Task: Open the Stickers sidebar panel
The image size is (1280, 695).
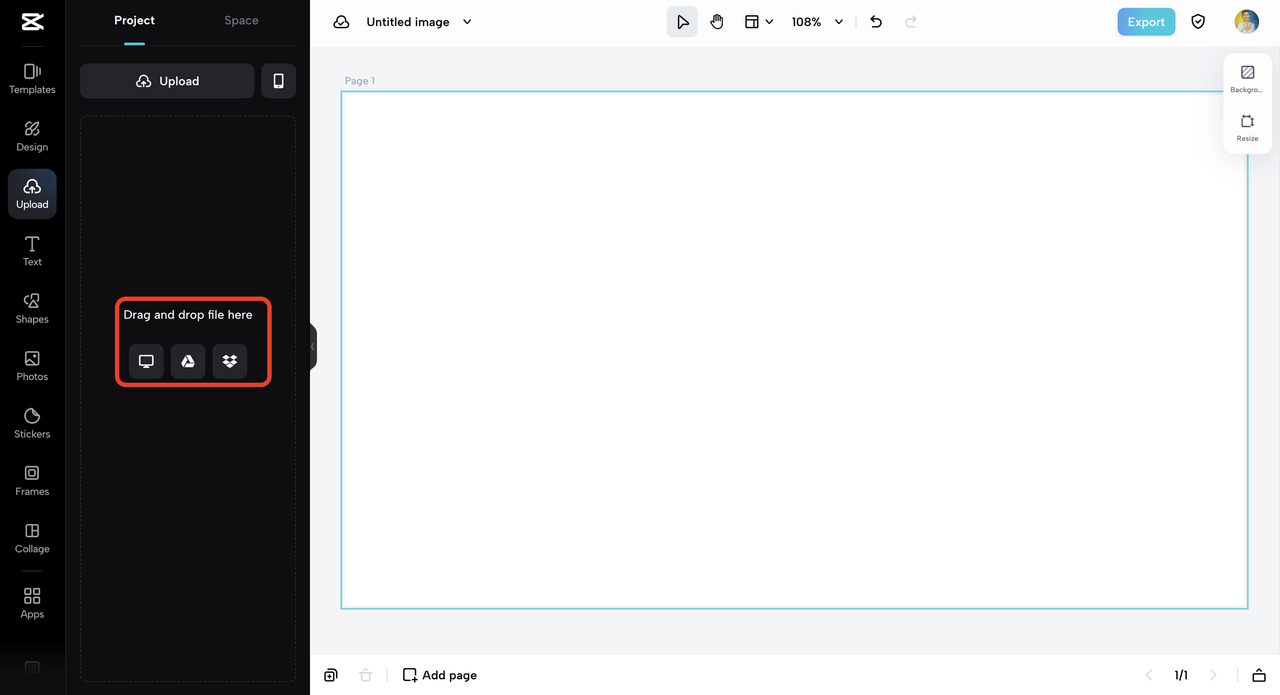Action: 32,424
